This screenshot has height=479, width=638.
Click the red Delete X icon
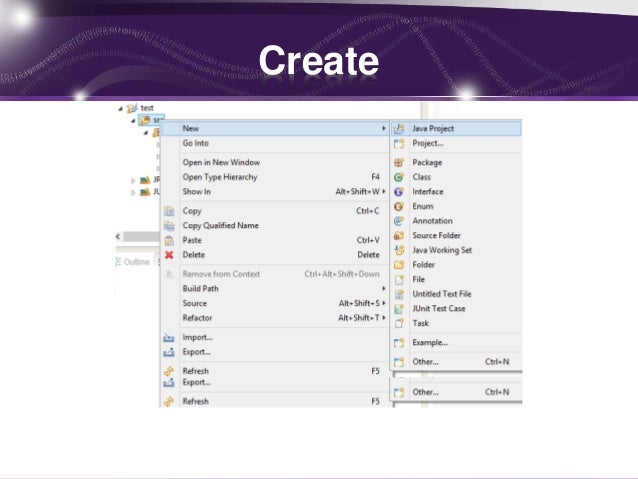click(169, 255)
